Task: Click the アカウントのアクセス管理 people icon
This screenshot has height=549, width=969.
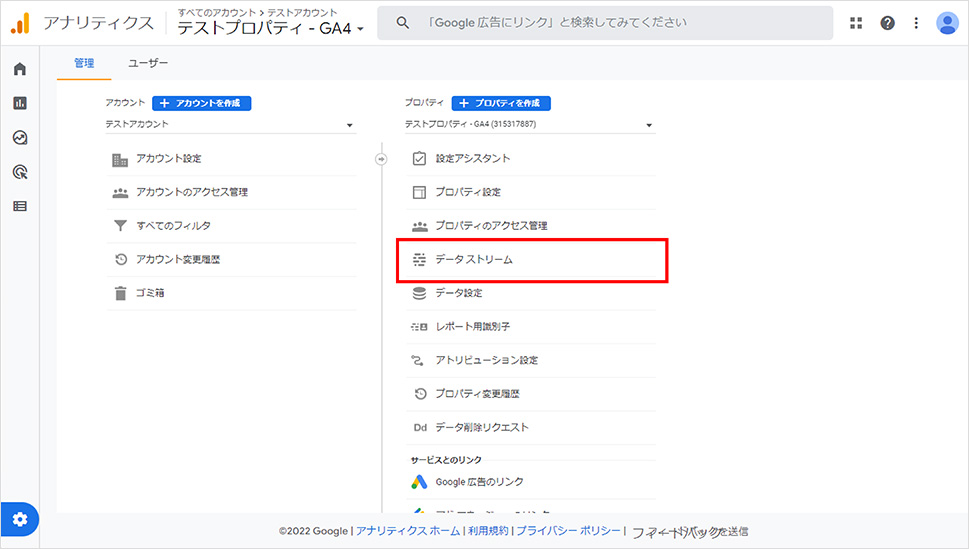Action: (120, 193)
